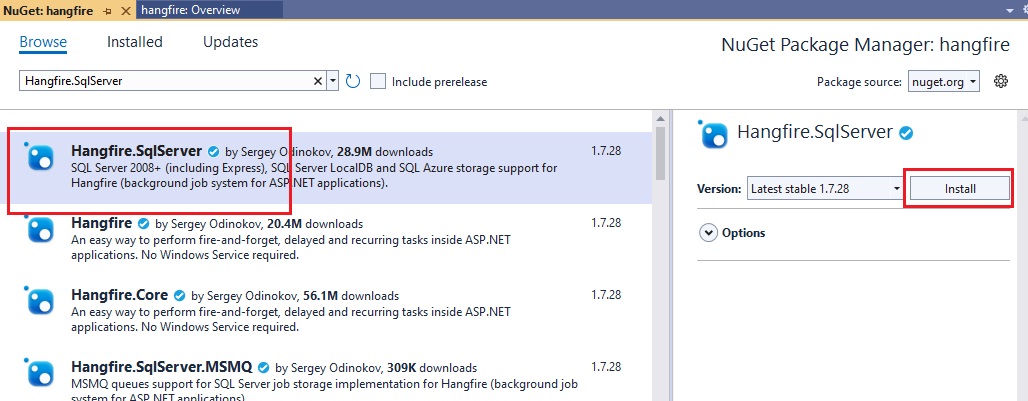This screenshot has height=401, width=1028.
Task: Click 20.4M downloads text
Action: [x=315, y=223]
